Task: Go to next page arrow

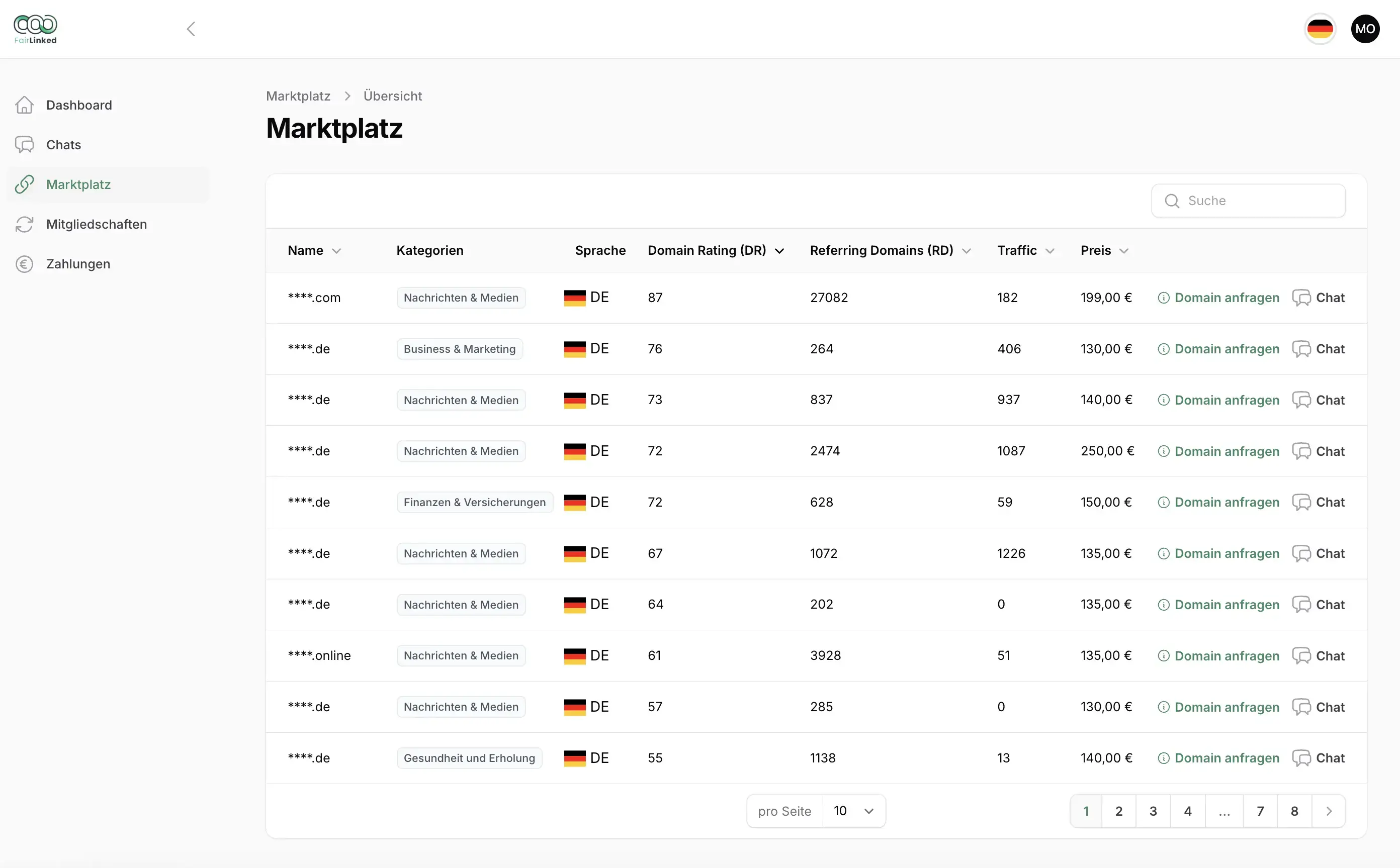Action: 1328,811
